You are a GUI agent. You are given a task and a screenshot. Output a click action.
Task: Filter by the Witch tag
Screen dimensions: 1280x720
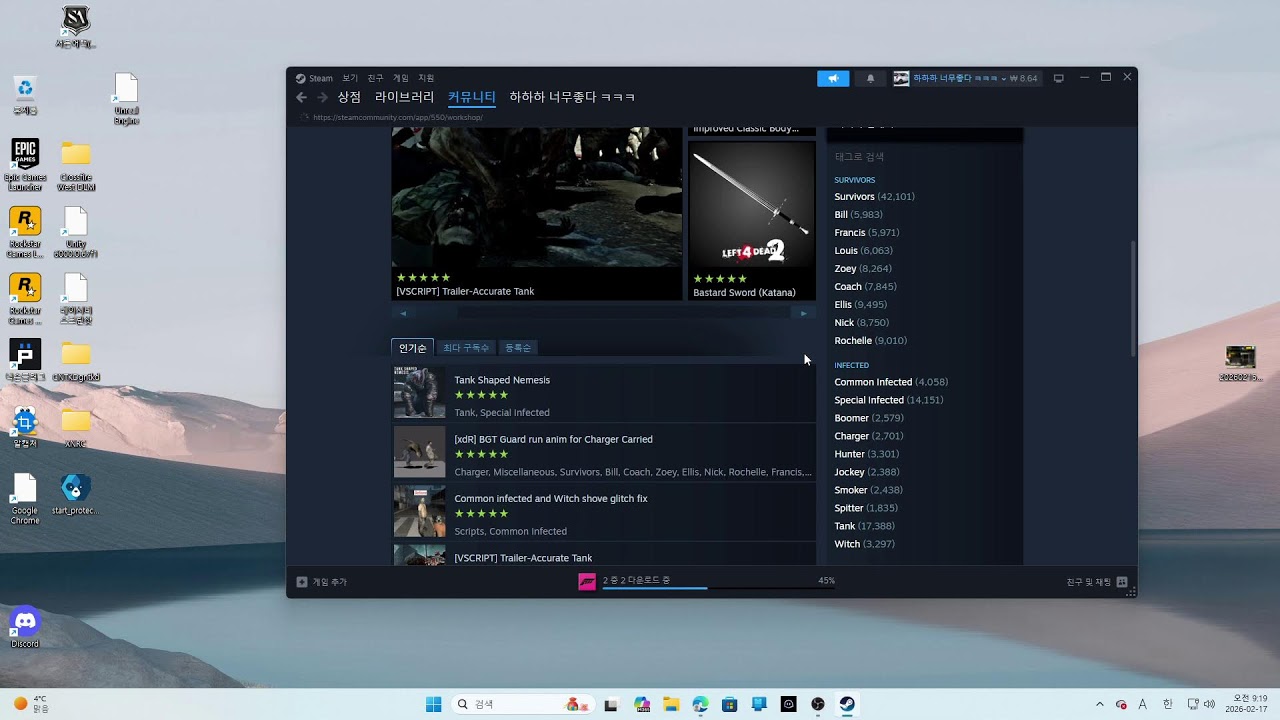(864, 544)
